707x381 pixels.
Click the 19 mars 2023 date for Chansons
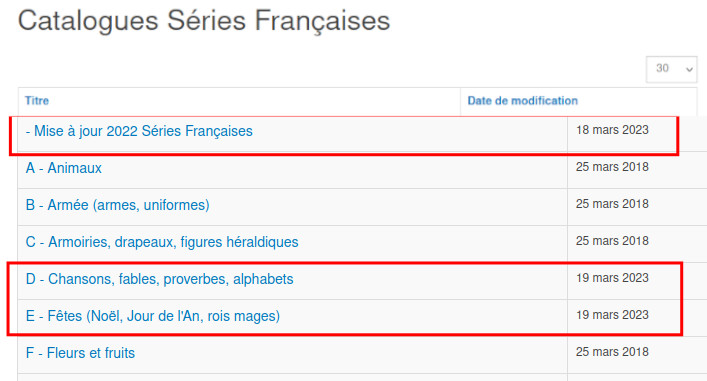click(x=612, y=278)
